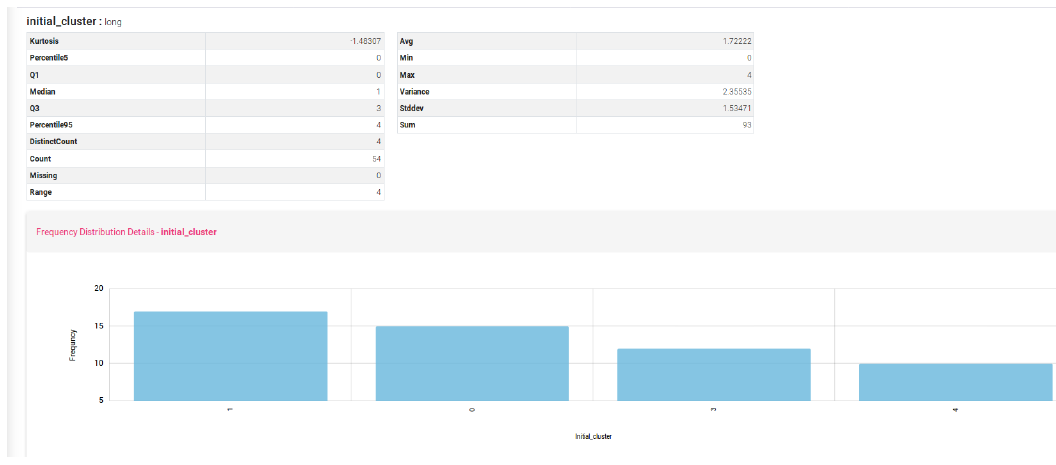Click the tallest bar for cluster 1

click(230, 356)
